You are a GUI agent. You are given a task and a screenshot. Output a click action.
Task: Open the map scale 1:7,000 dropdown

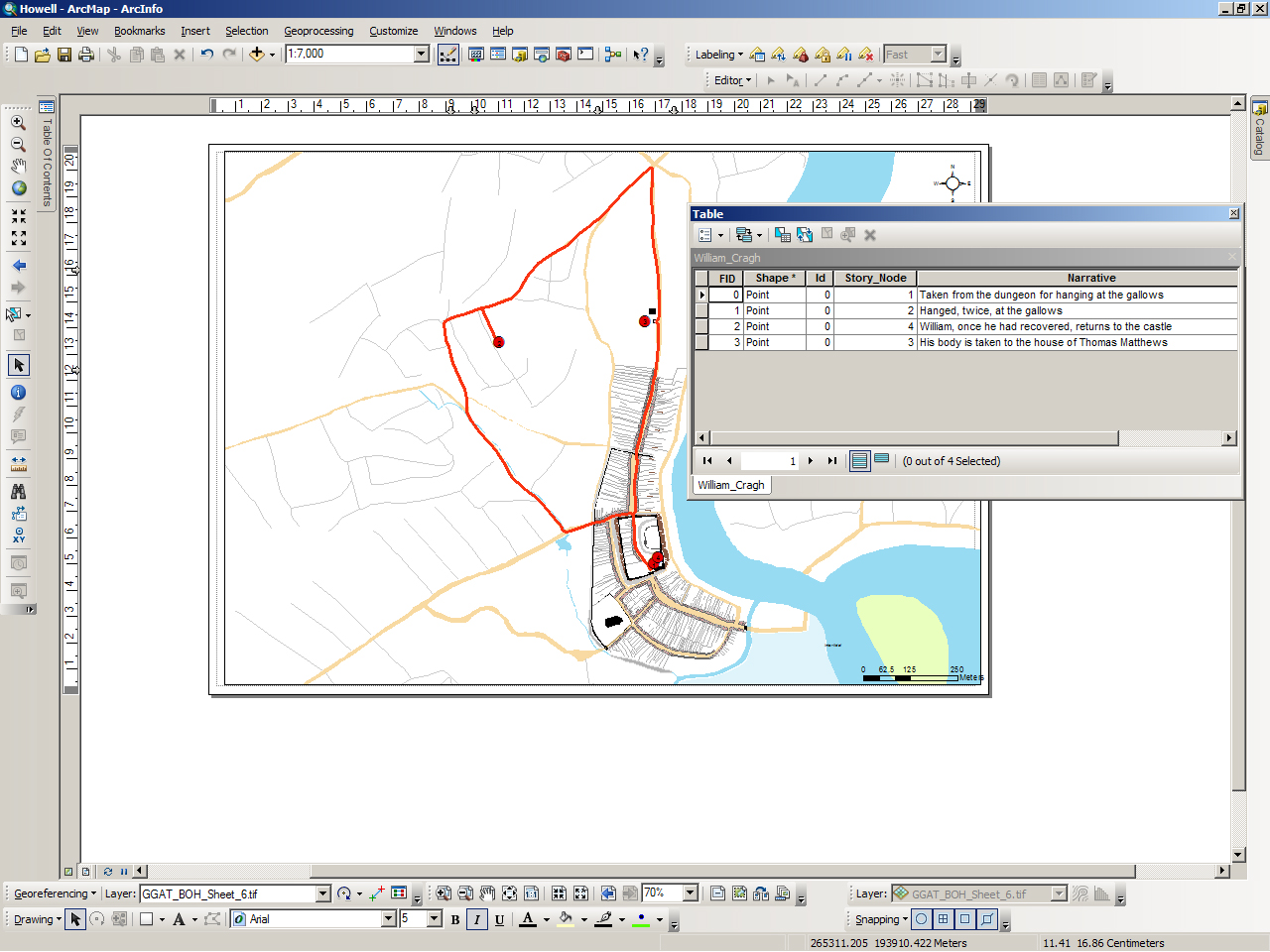tap(422, 54)
